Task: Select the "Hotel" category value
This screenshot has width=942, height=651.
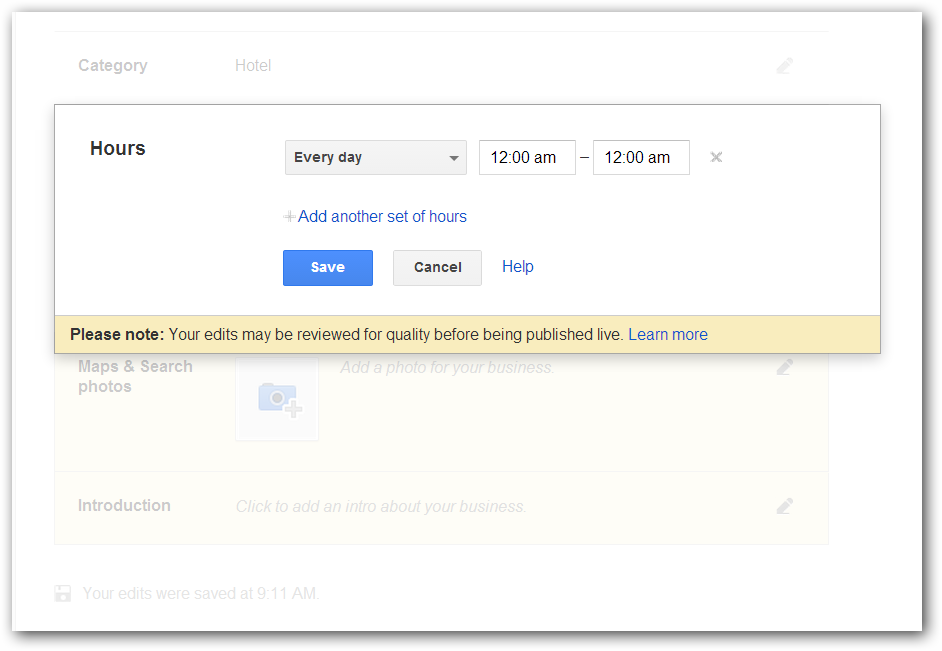Action: point(253,66)
